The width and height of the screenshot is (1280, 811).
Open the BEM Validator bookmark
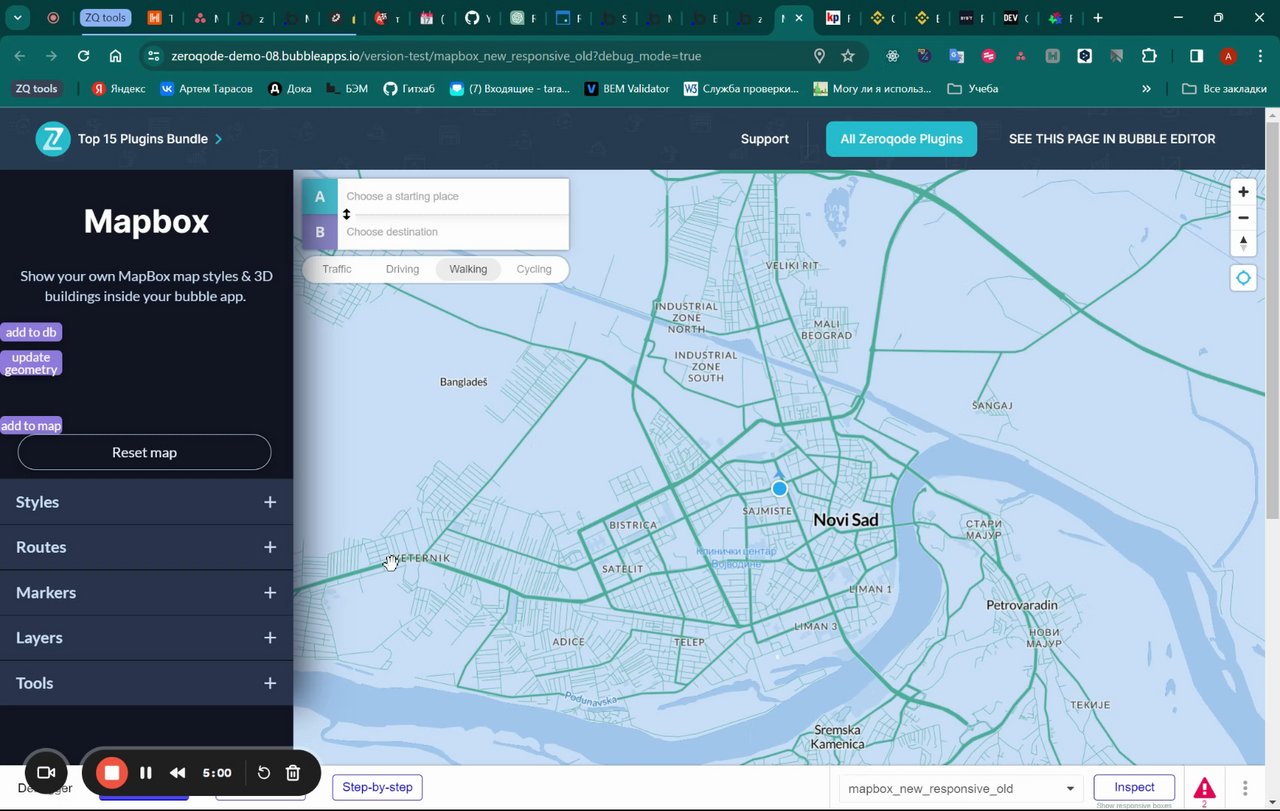[x=627, y=89]
